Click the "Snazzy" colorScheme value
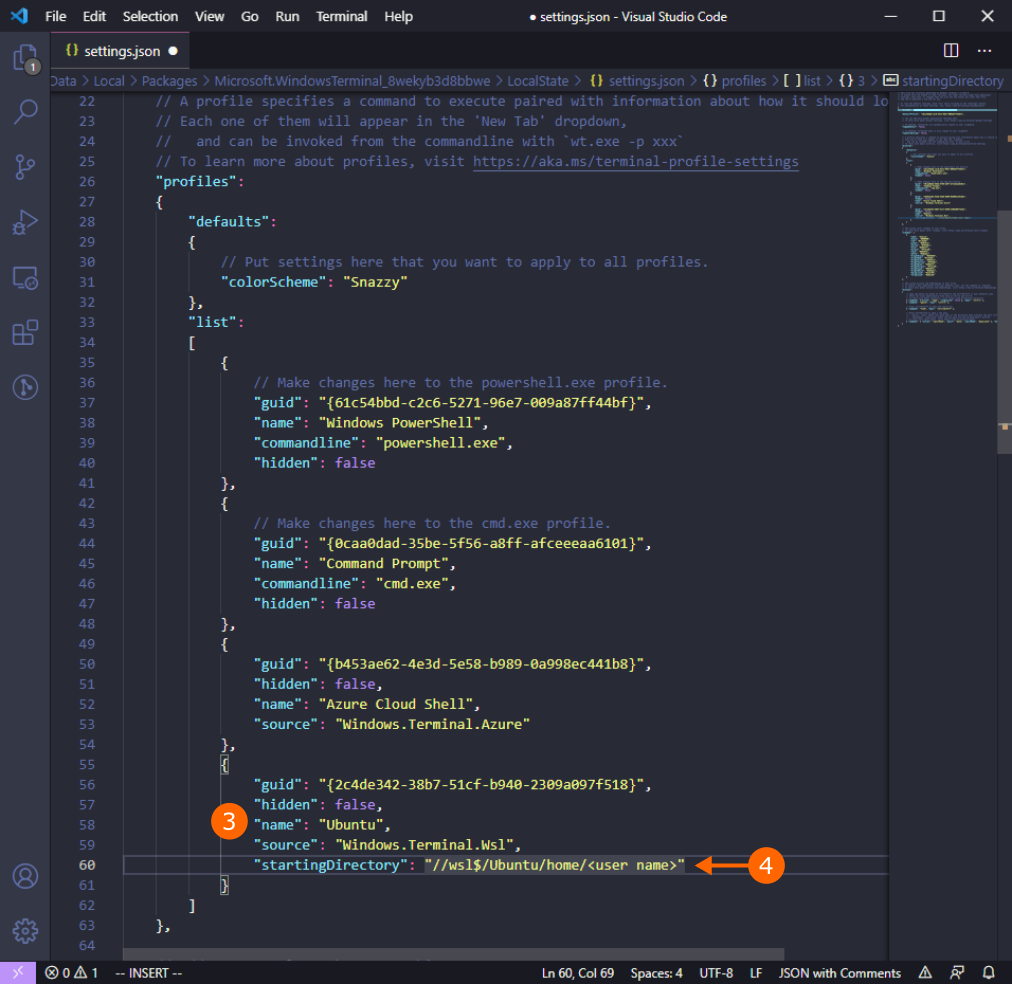This screenshot has height=984, width=1012. click(x=375, y=282)
